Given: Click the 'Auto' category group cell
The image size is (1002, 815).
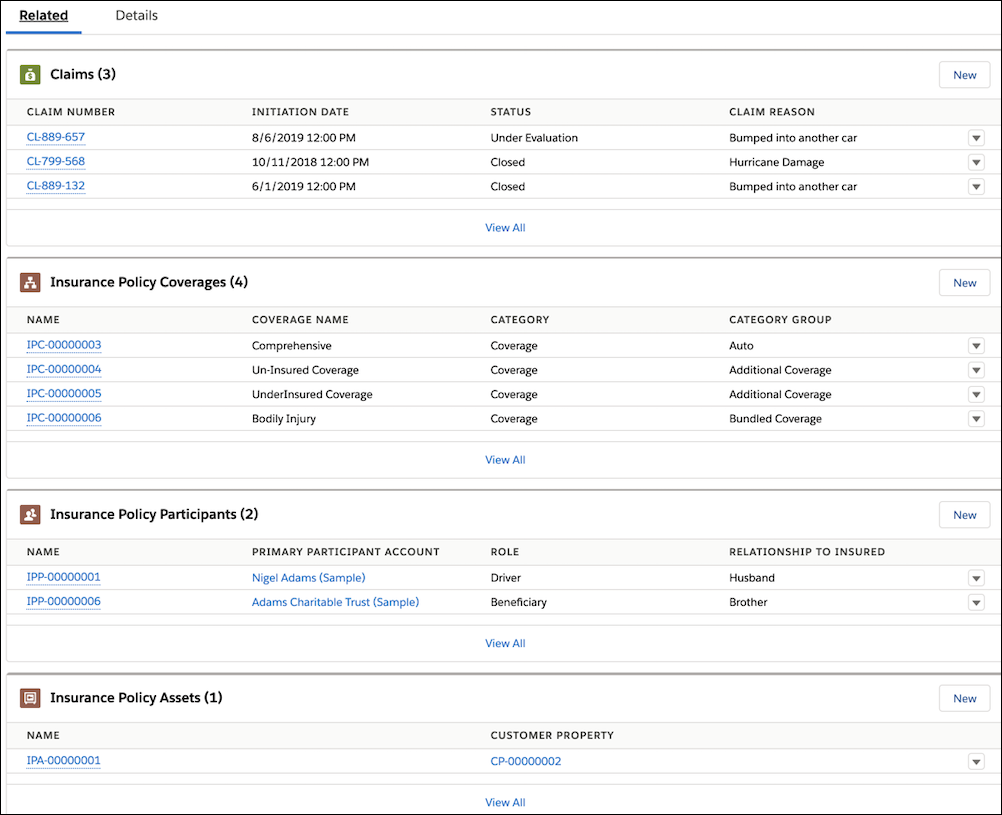Looking at the screenshot, I should pyautogui.click(x=741, y=346).
